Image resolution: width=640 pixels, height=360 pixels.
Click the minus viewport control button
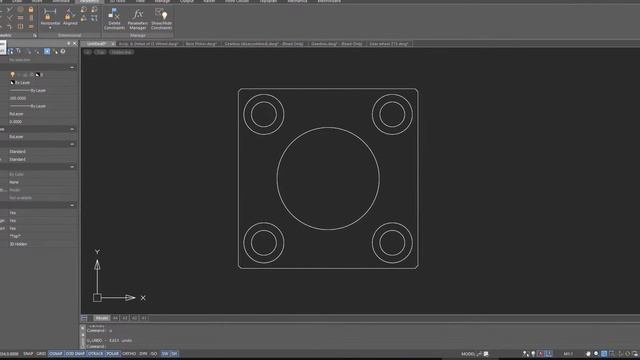click(x=88, y=52)
